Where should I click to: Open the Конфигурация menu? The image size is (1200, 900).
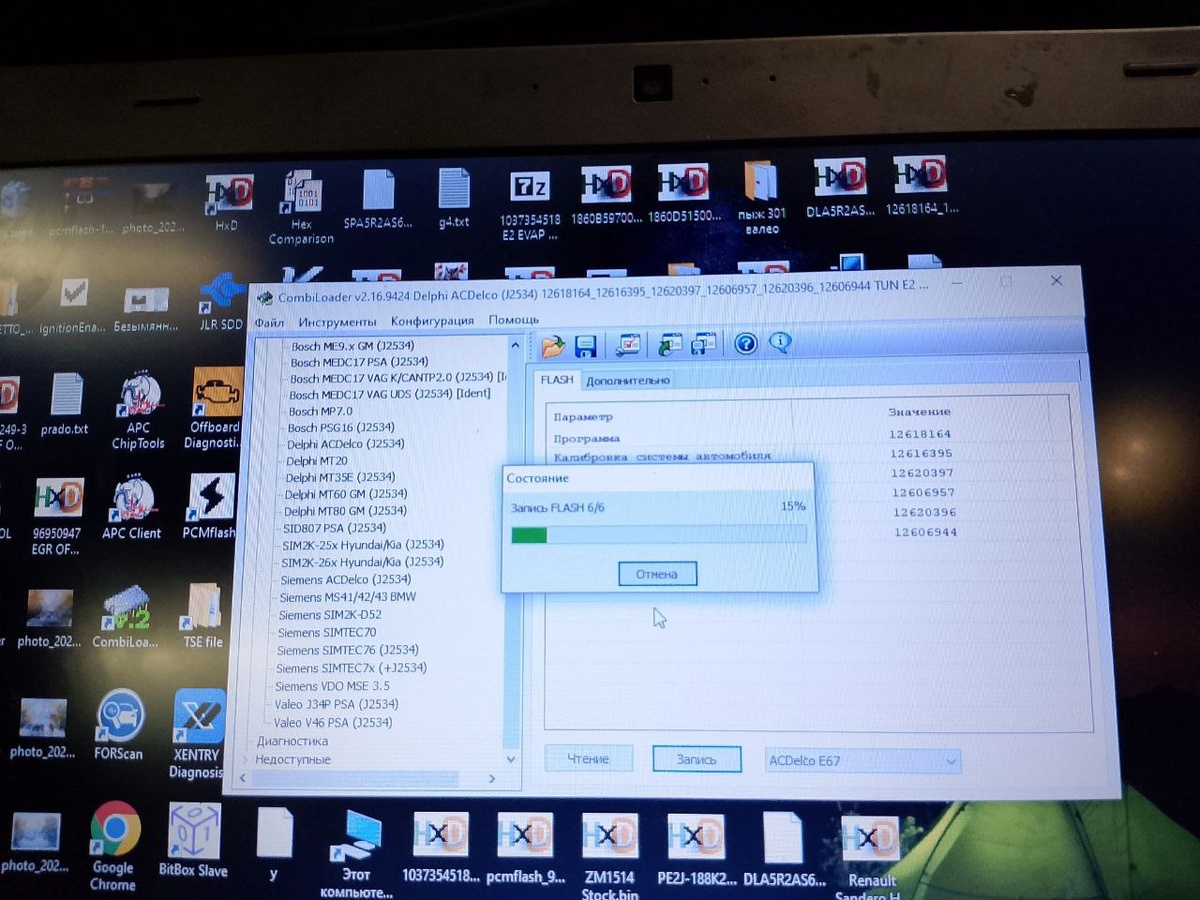[432, 320]
